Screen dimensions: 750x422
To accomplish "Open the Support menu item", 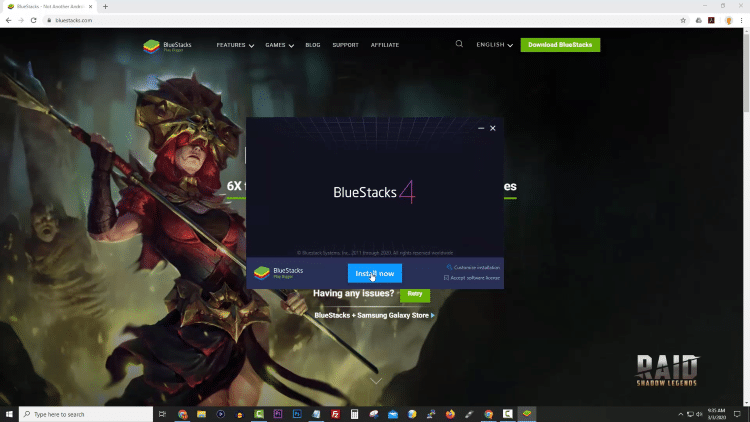I will tap(345, 45).
